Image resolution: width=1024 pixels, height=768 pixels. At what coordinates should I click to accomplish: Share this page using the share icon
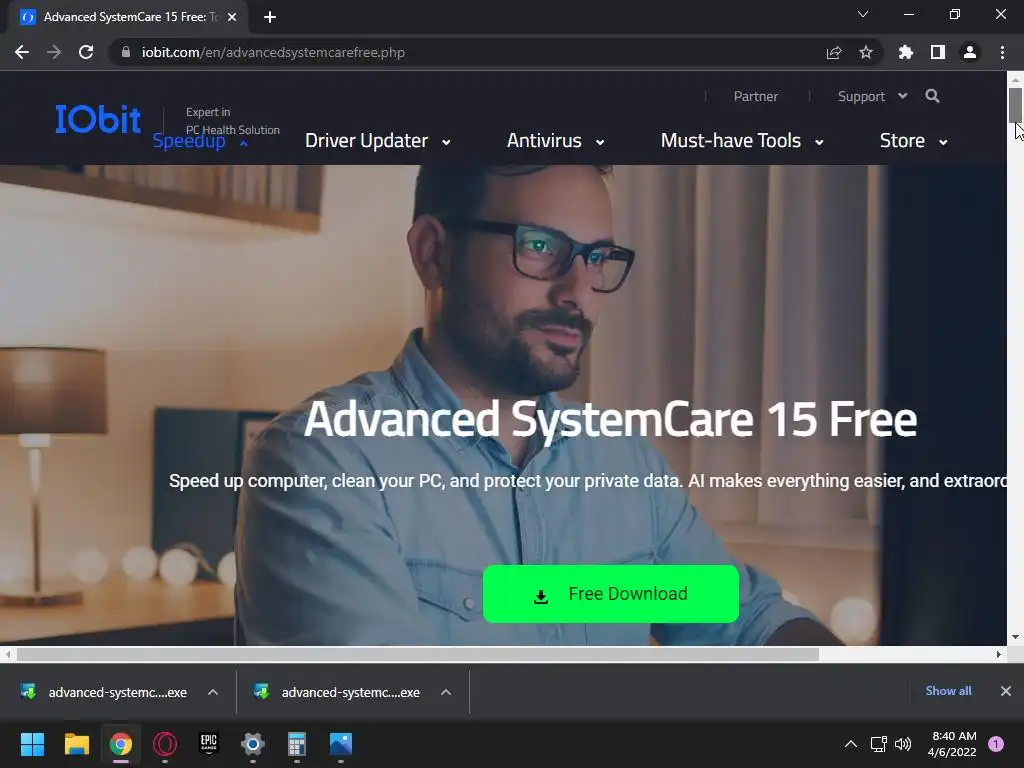coord(833,52)
